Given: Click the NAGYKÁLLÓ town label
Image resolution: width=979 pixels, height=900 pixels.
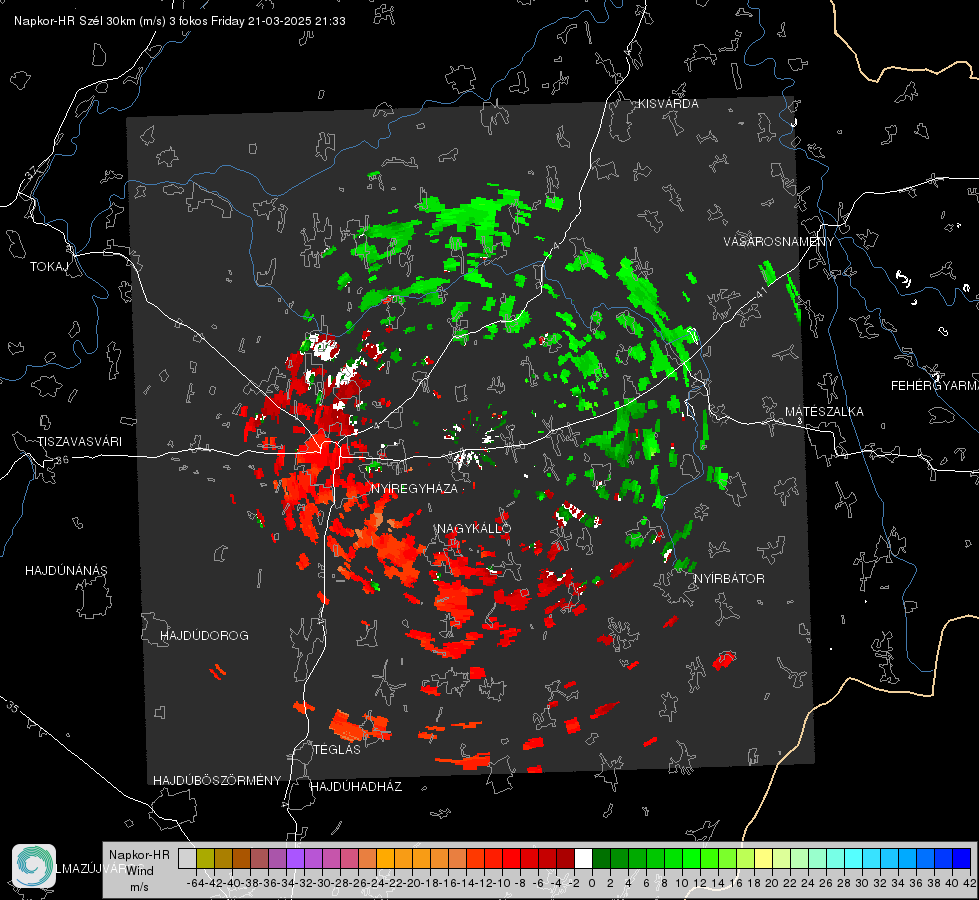Looking at the screenshot, I should click(474, 529).
